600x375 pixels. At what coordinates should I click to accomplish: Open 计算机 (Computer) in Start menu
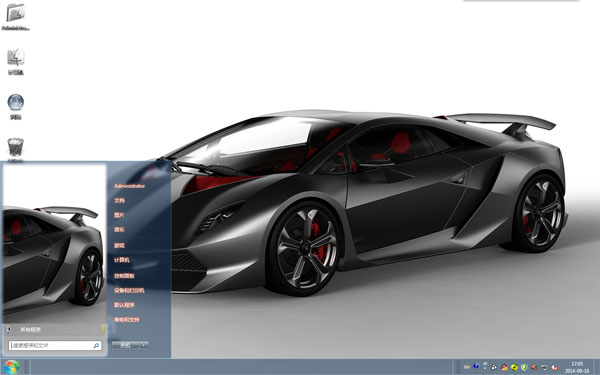(x=122, y=260)
